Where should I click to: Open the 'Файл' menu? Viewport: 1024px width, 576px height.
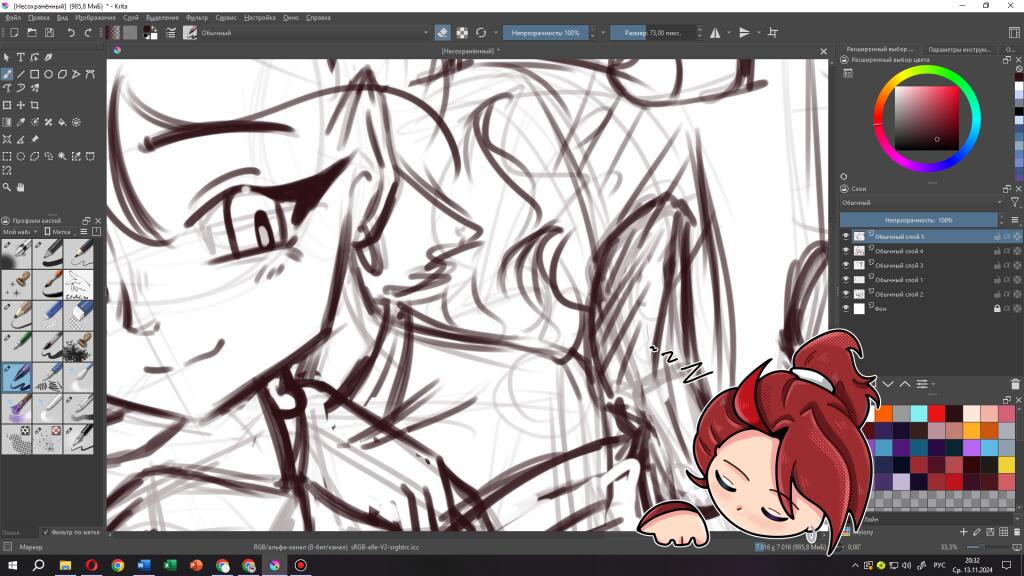(x=13, y=18)
